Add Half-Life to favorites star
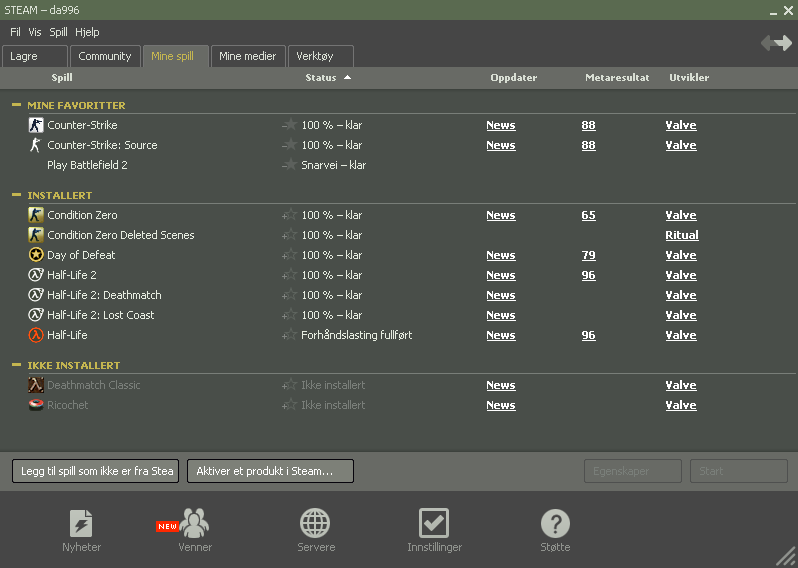798x568 pixels. [x=289, y=335]
